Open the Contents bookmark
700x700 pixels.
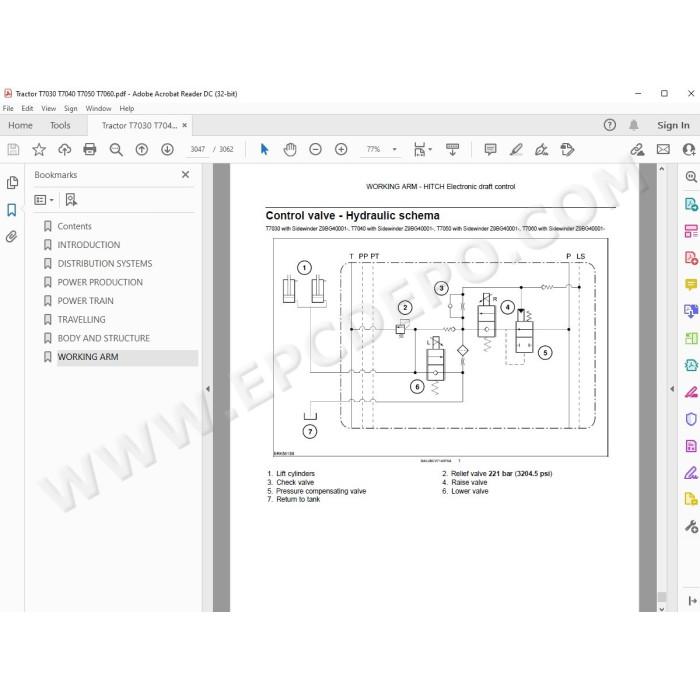click(x=75, y=226)
